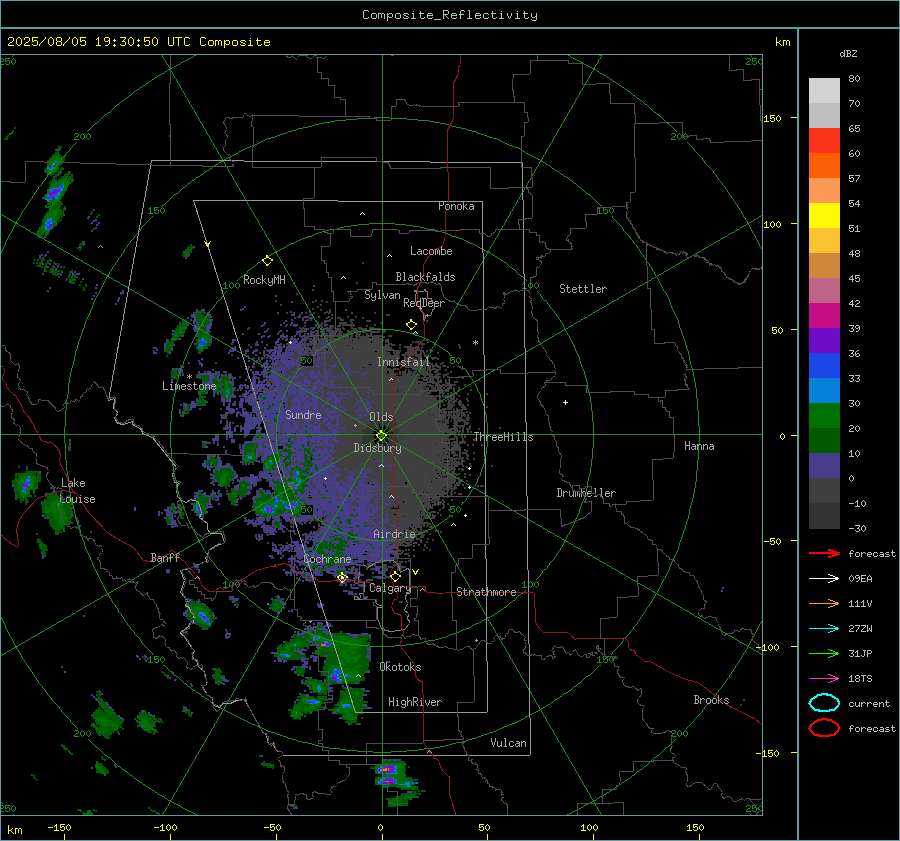
Task: Click the storm cluster west of Okotoks
Action: point(327,672)
